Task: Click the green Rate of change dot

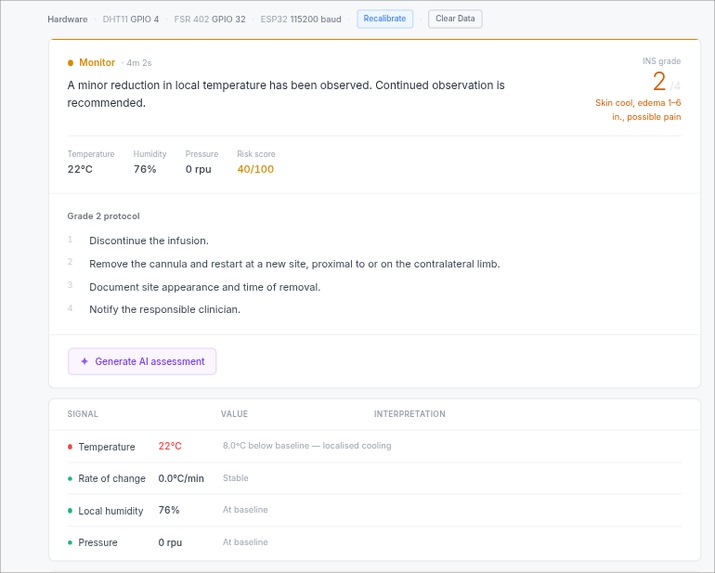Action: pyautogui.click(x=70, y=479)
